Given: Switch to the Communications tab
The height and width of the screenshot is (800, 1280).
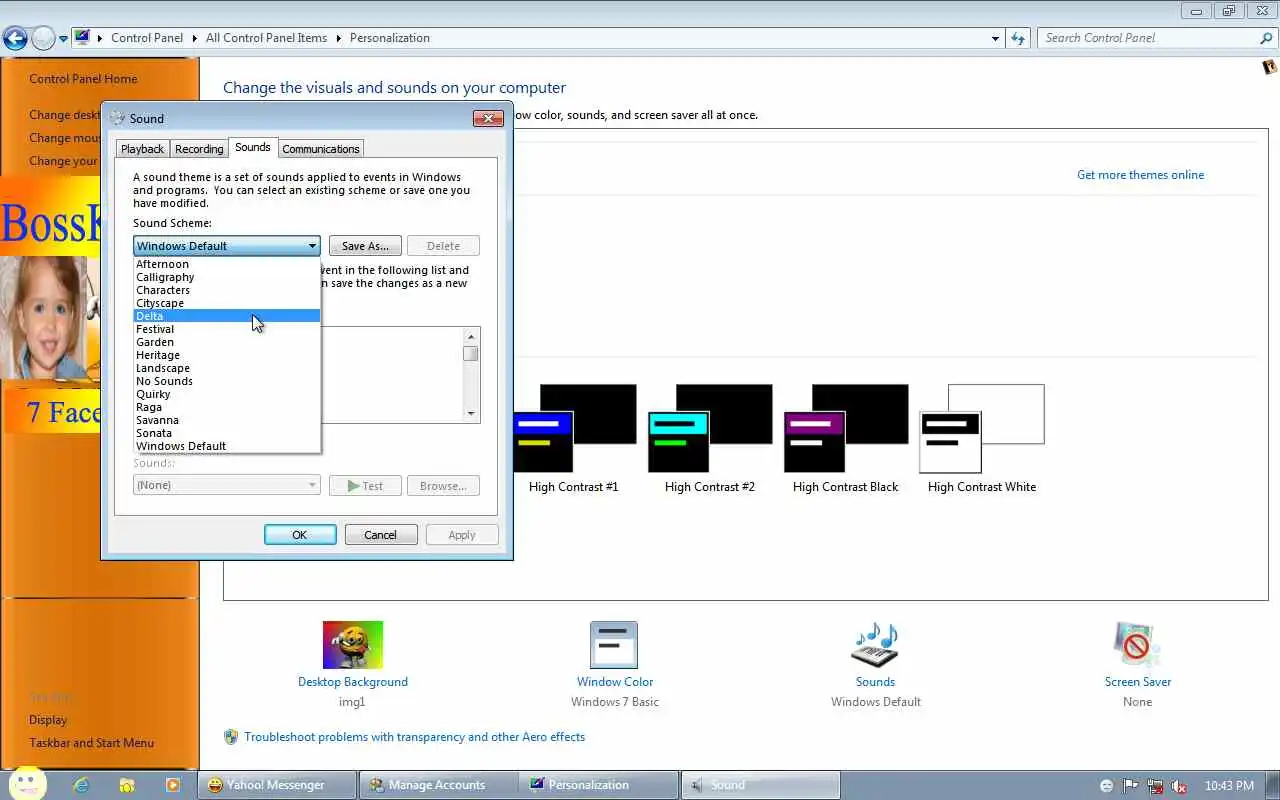Looking at the screenshot, I should (320, 149).
